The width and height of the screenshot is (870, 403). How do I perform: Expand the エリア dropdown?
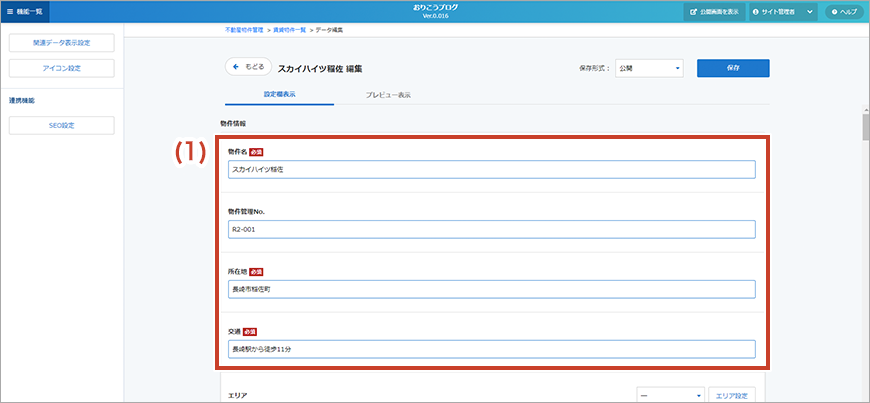click(670, 396)
